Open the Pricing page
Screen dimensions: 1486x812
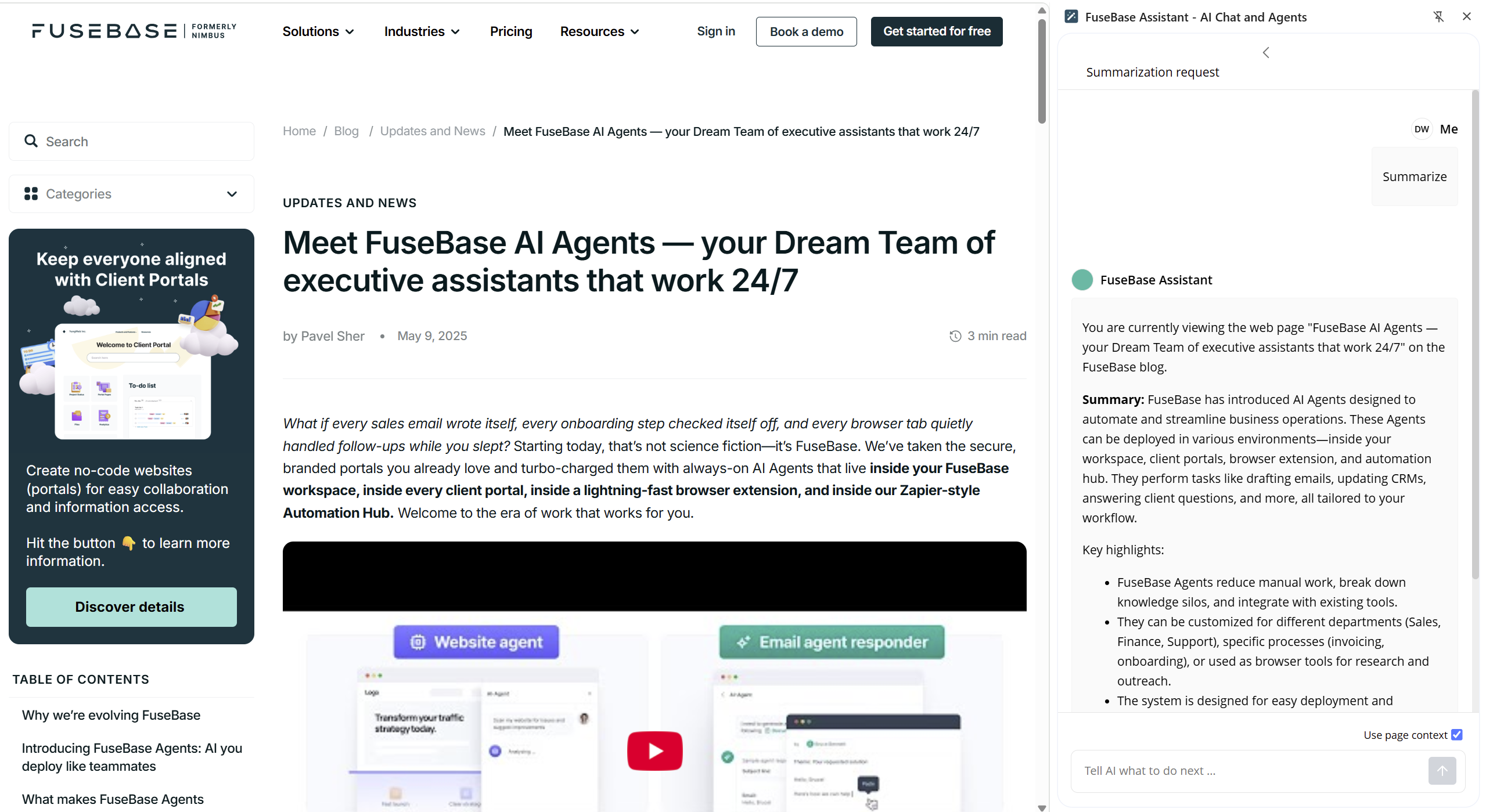(511, 31)
